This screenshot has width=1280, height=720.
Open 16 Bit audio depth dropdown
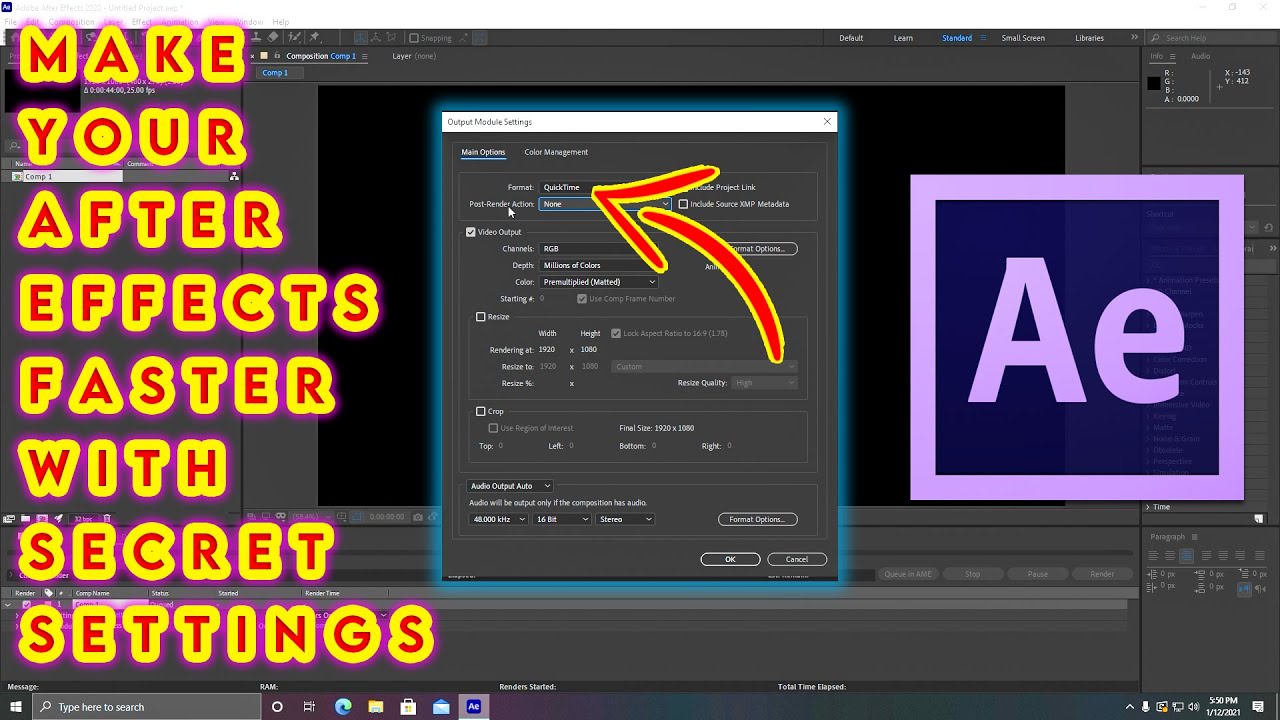click(562, 519)
